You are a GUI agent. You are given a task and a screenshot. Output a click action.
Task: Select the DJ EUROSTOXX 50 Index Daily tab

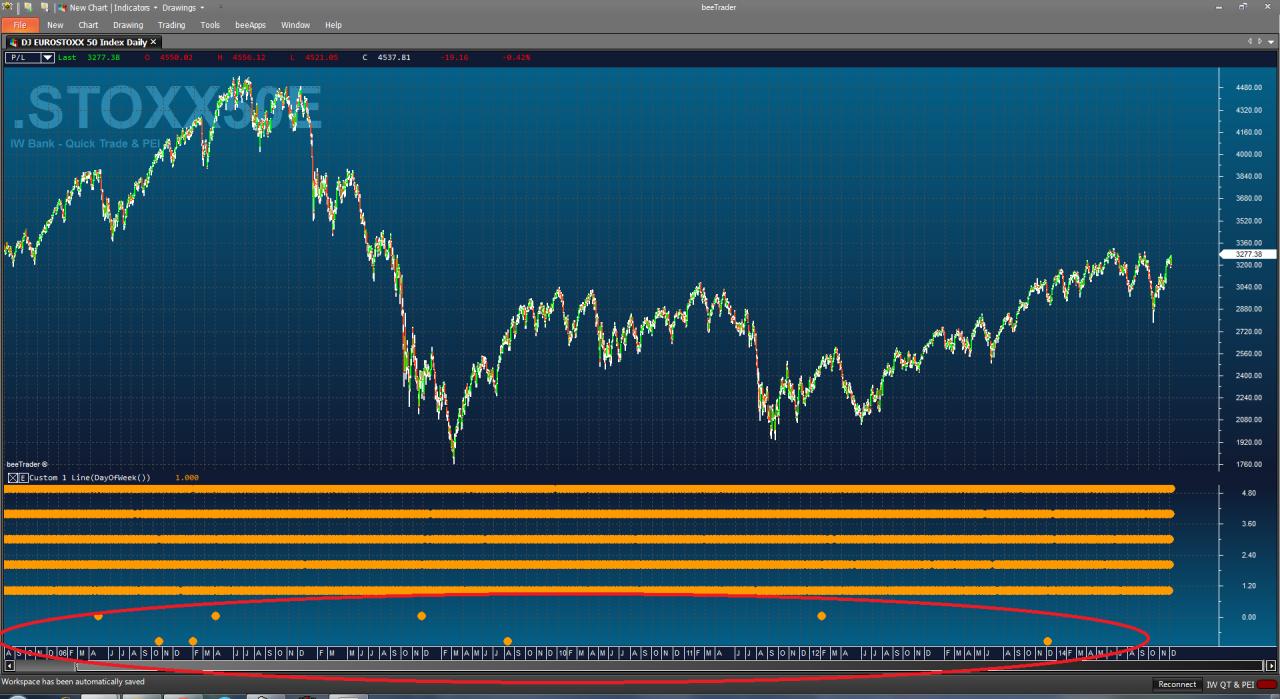82,42
